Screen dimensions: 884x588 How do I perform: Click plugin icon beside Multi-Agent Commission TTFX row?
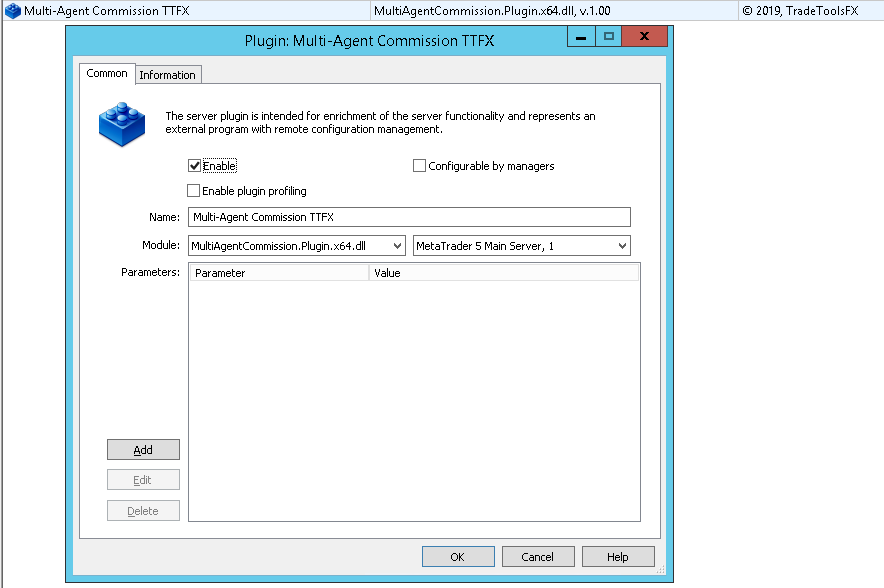point(12,11)
